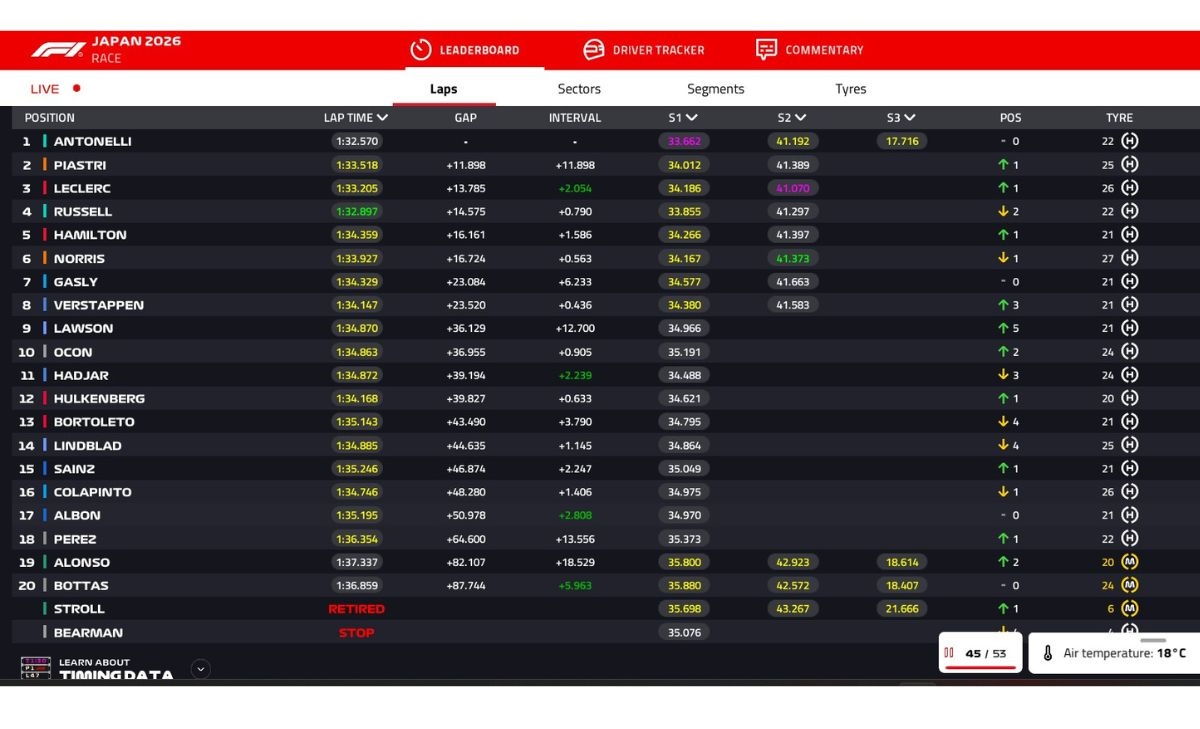The width and height of the screenshot is (1200, 729).
Task: Click the Learn About Timing Data link
Action: pyautogui.click(x=115, y=669)
